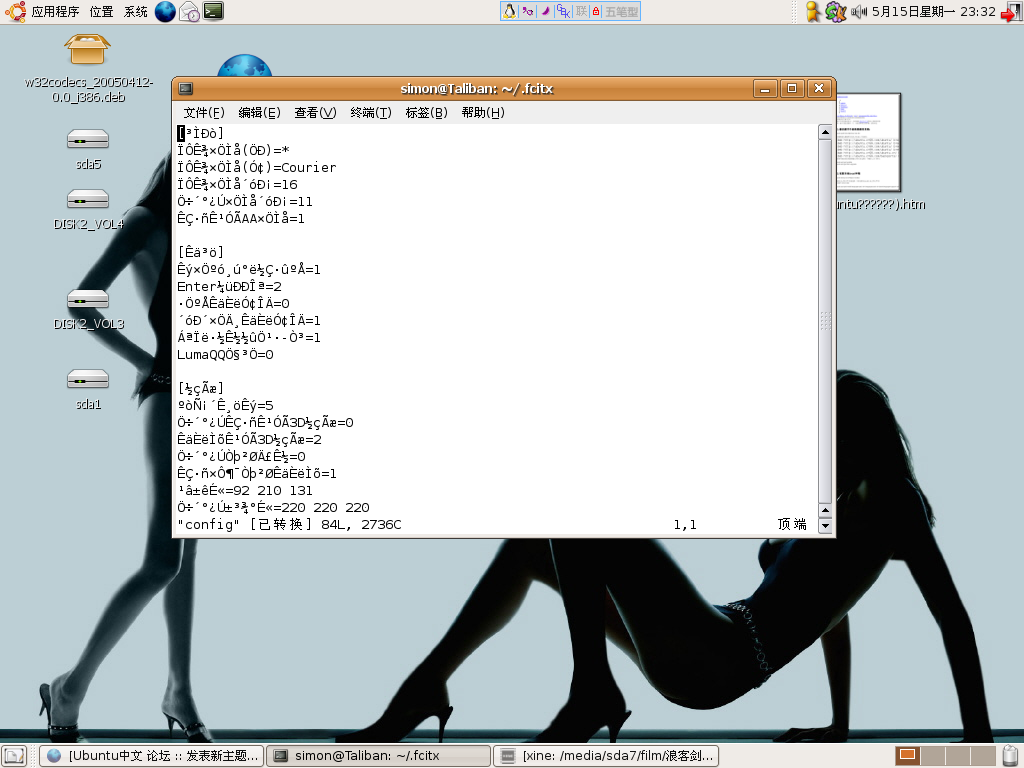This screenshot has height=768, width=1024.
Task: Click the line ending in =92 210 131
Action: pyautogui.click(x=245, y=490)
